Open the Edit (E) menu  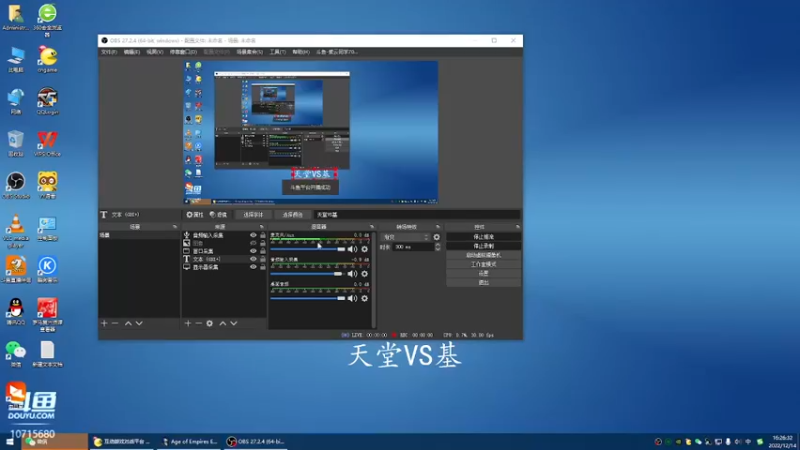coord(132,52)
